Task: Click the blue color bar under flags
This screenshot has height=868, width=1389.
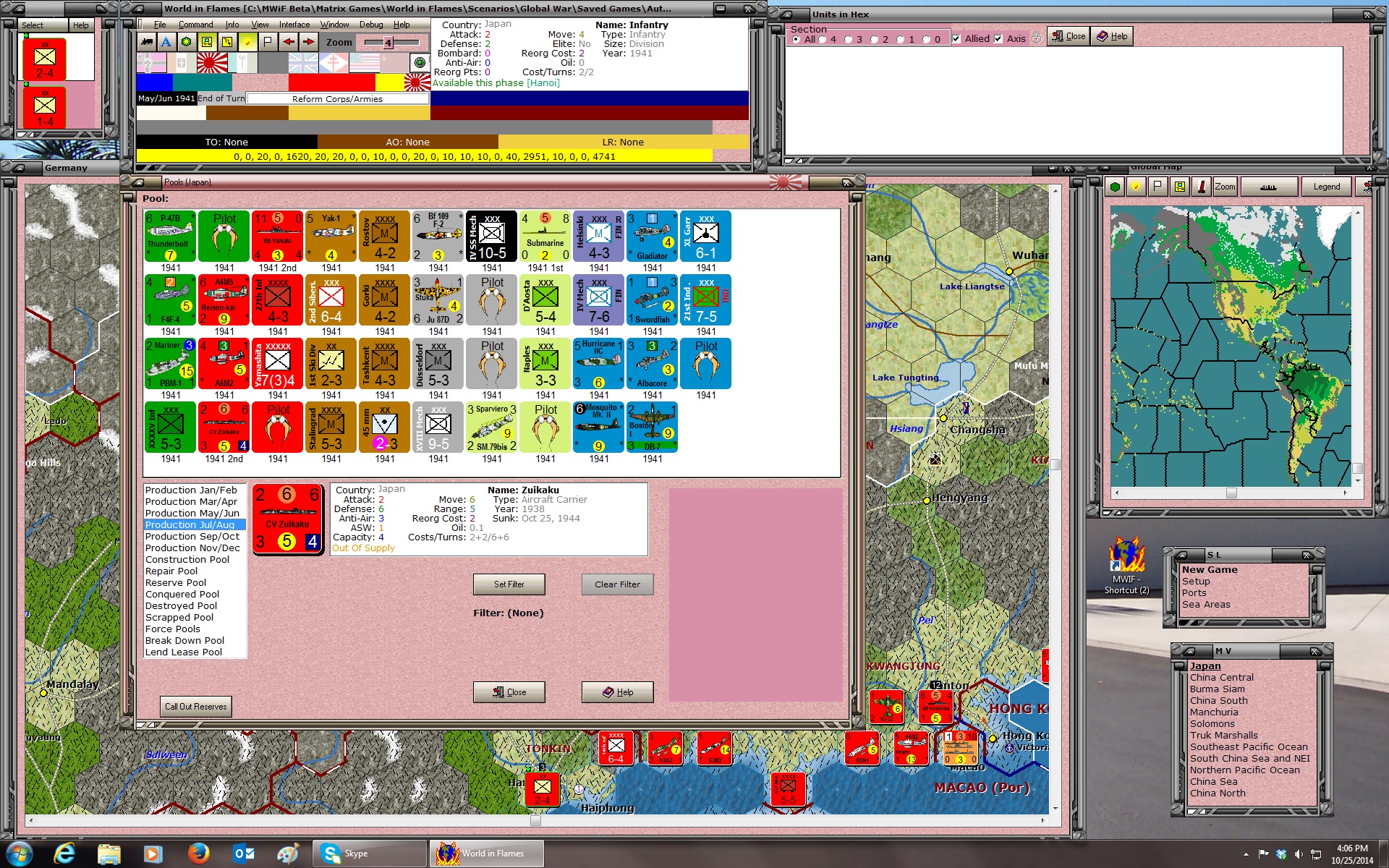Action: coord(155,82)
